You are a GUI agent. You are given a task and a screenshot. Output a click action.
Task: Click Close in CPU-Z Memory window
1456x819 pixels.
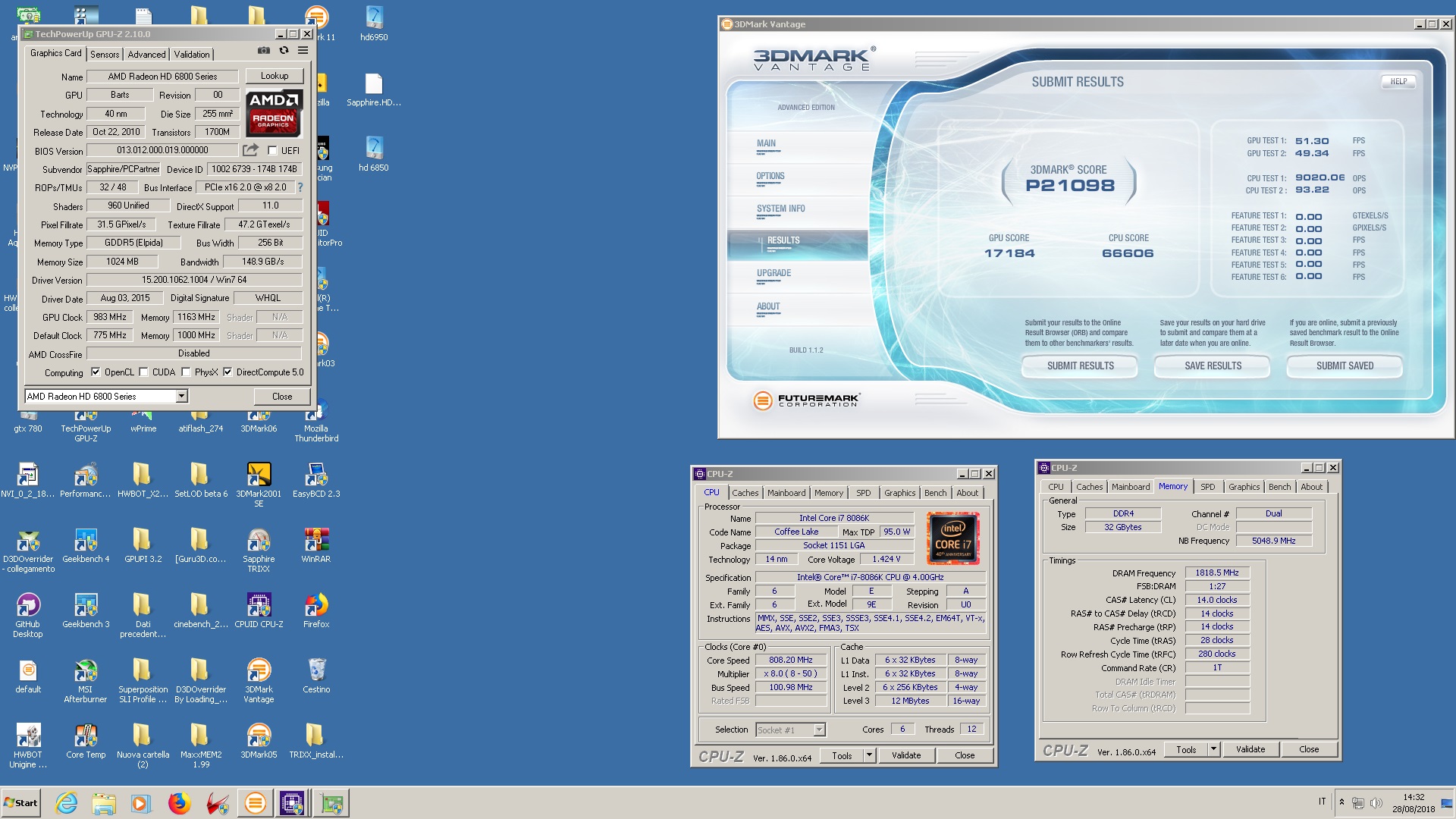point(1309,749)
